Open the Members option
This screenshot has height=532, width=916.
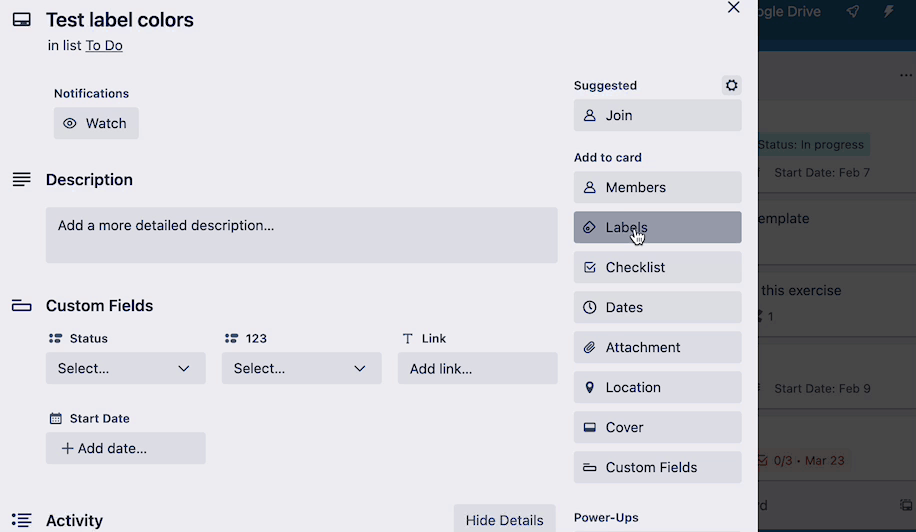coord(657,187)
